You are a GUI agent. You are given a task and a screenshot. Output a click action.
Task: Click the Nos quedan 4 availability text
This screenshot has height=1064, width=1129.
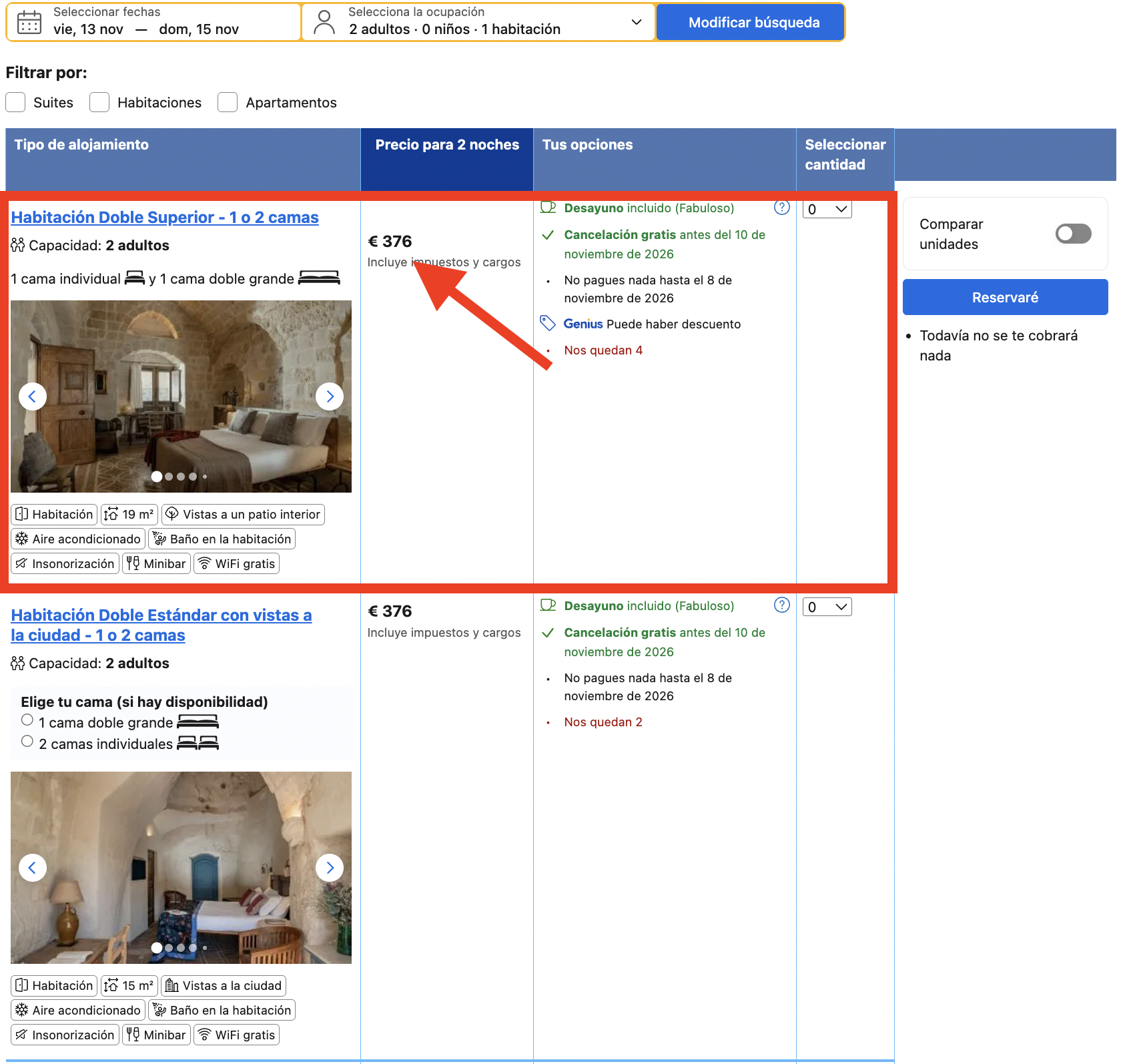(603, 350)
